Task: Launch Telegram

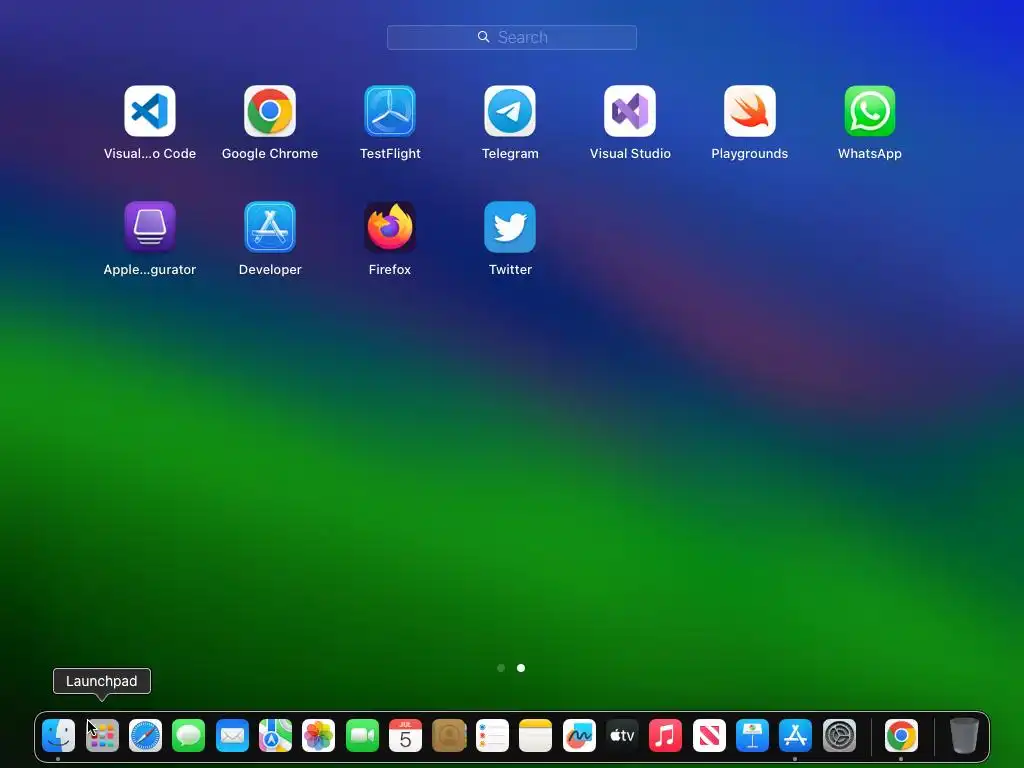Action: click(x=510, y=111)
